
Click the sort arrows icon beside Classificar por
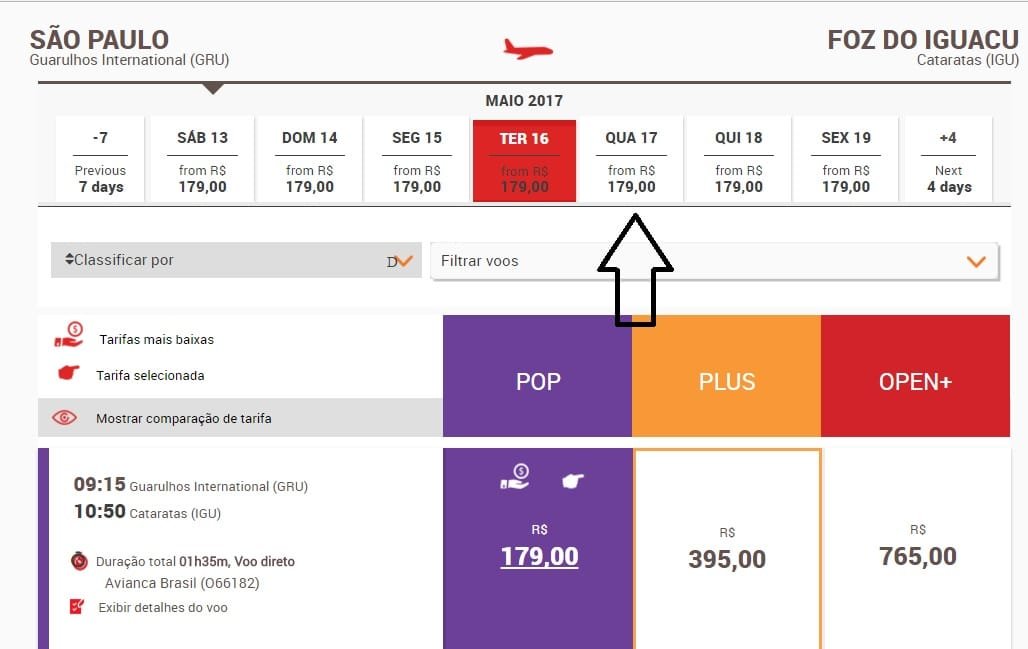point(69,258)
